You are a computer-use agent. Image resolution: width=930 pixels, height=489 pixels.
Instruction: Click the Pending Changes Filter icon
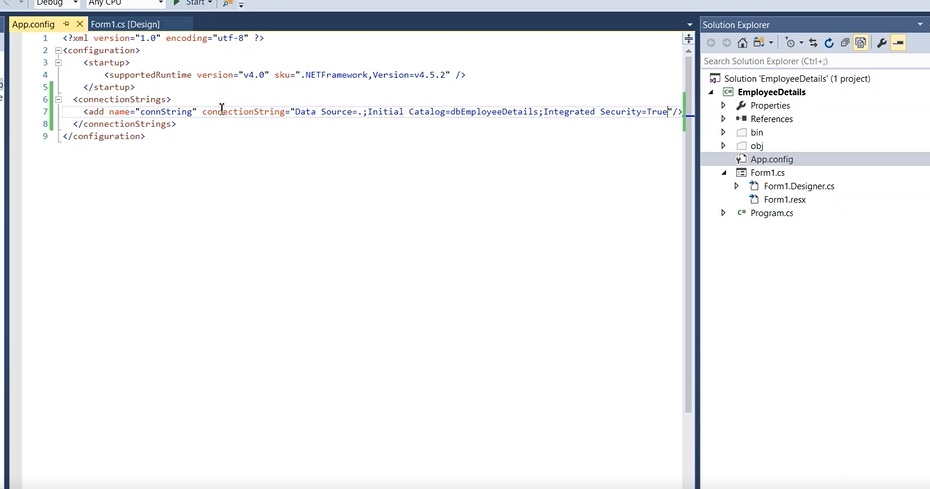click(x=790, y=43)
